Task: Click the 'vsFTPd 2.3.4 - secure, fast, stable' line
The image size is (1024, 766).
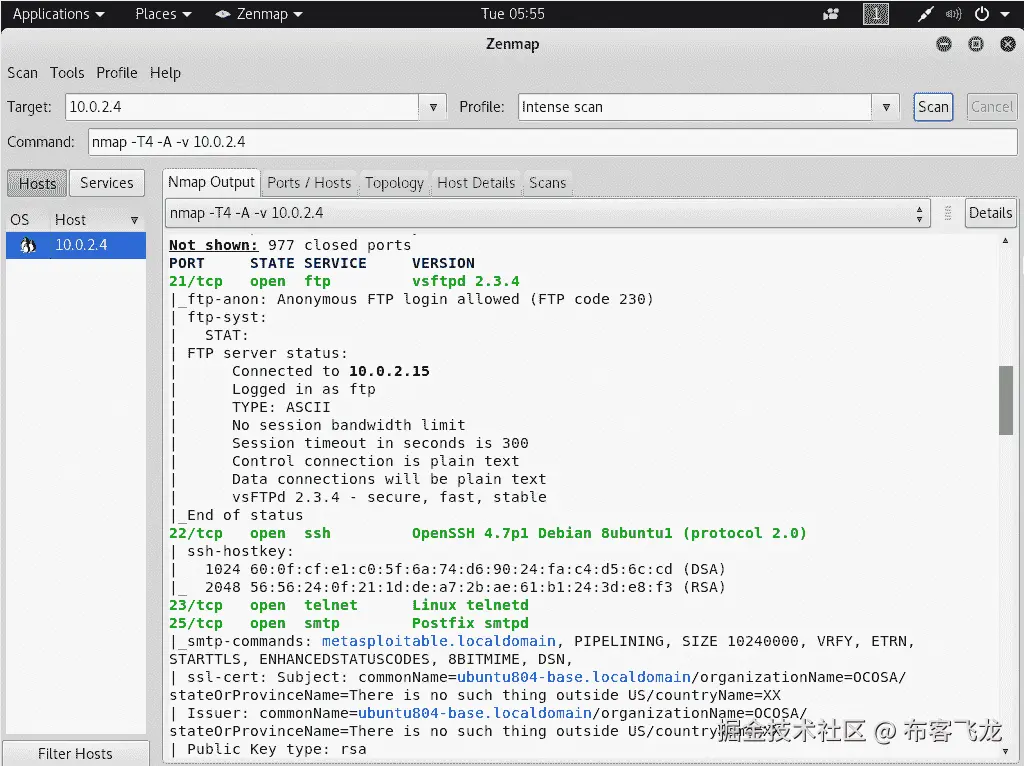Action: (x=389, y=497)
